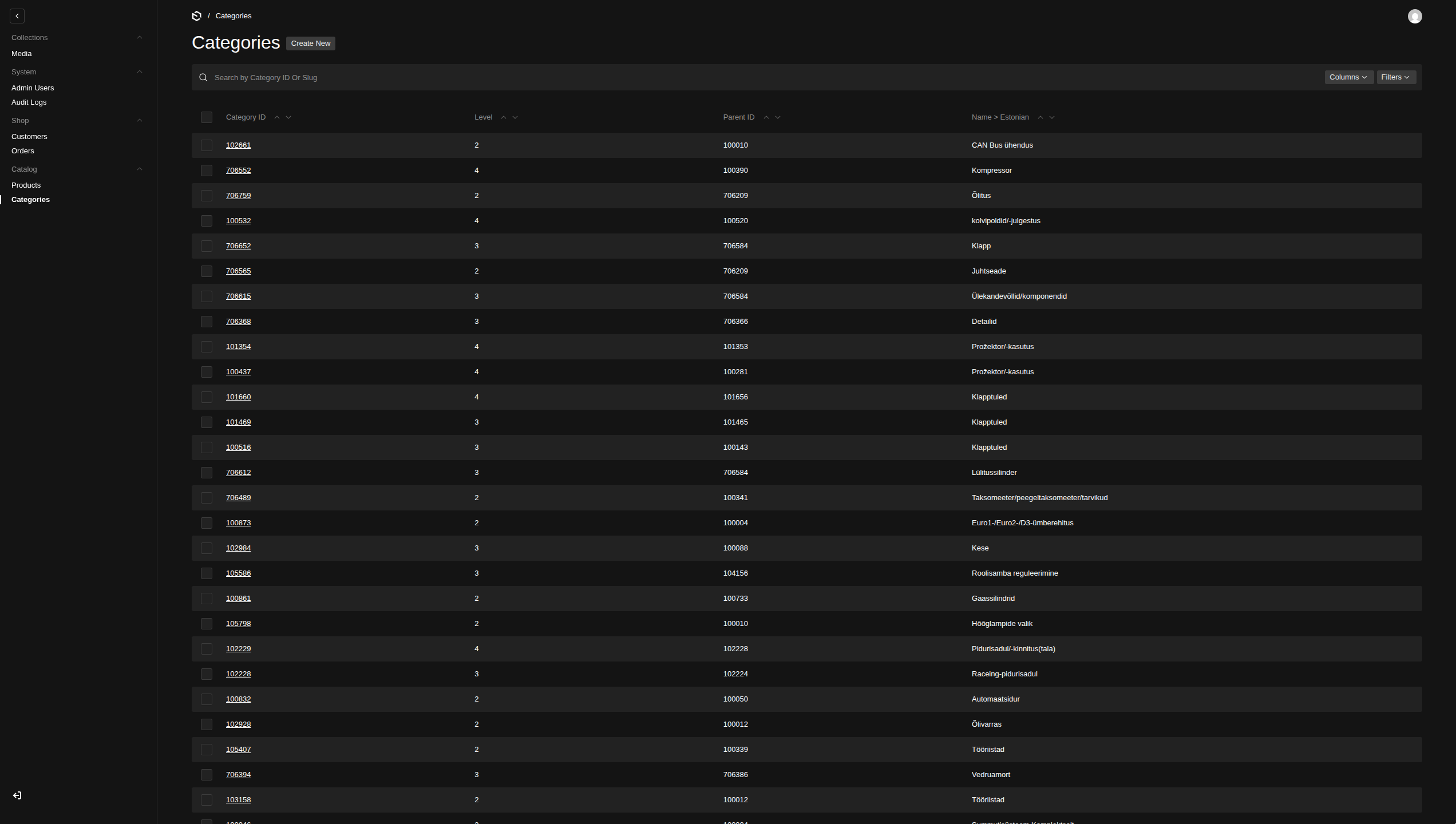Open category link 102984
1456x824 pixels.
(239, 548)
